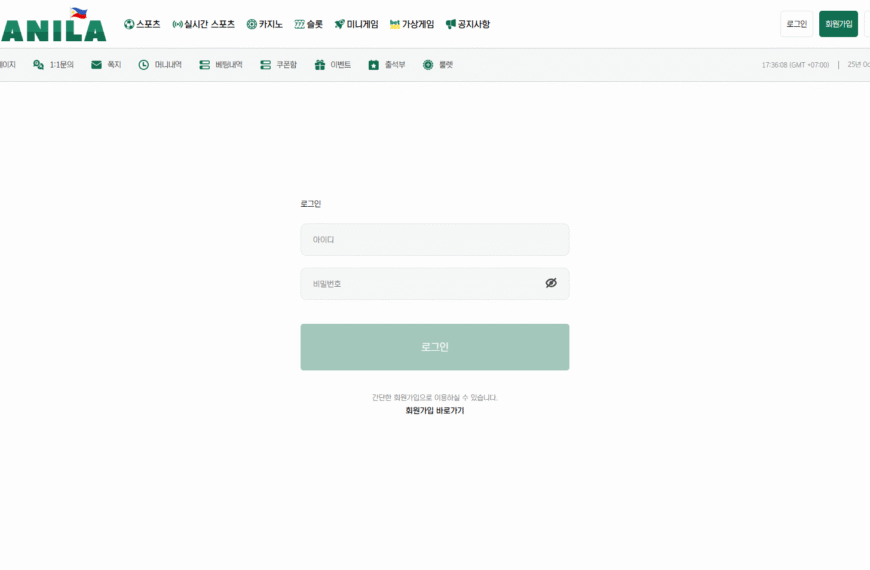Click the live signal icon beside 실시간 스포츠
The image size is (870, 570).
178,24
